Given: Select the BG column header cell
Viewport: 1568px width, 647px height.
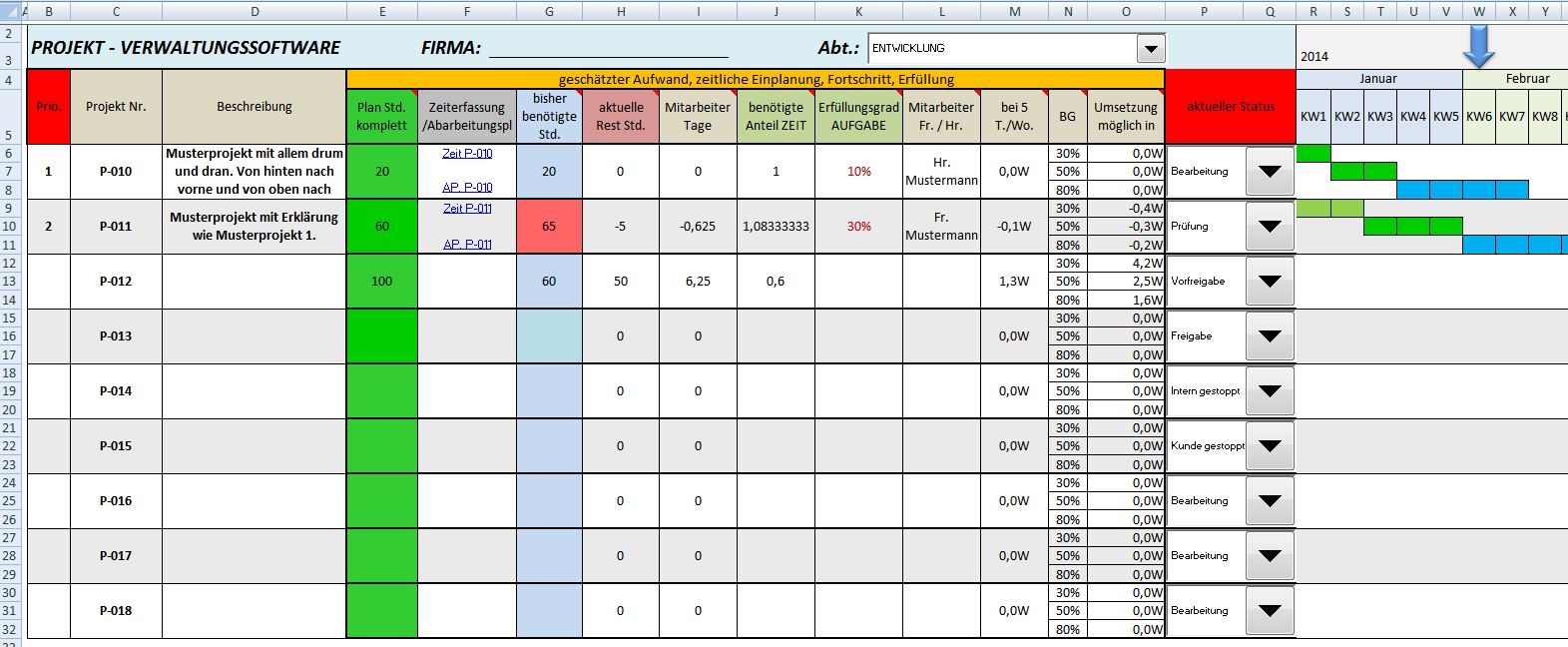Looking at the screenshot, I should [x=1067, y=117].
